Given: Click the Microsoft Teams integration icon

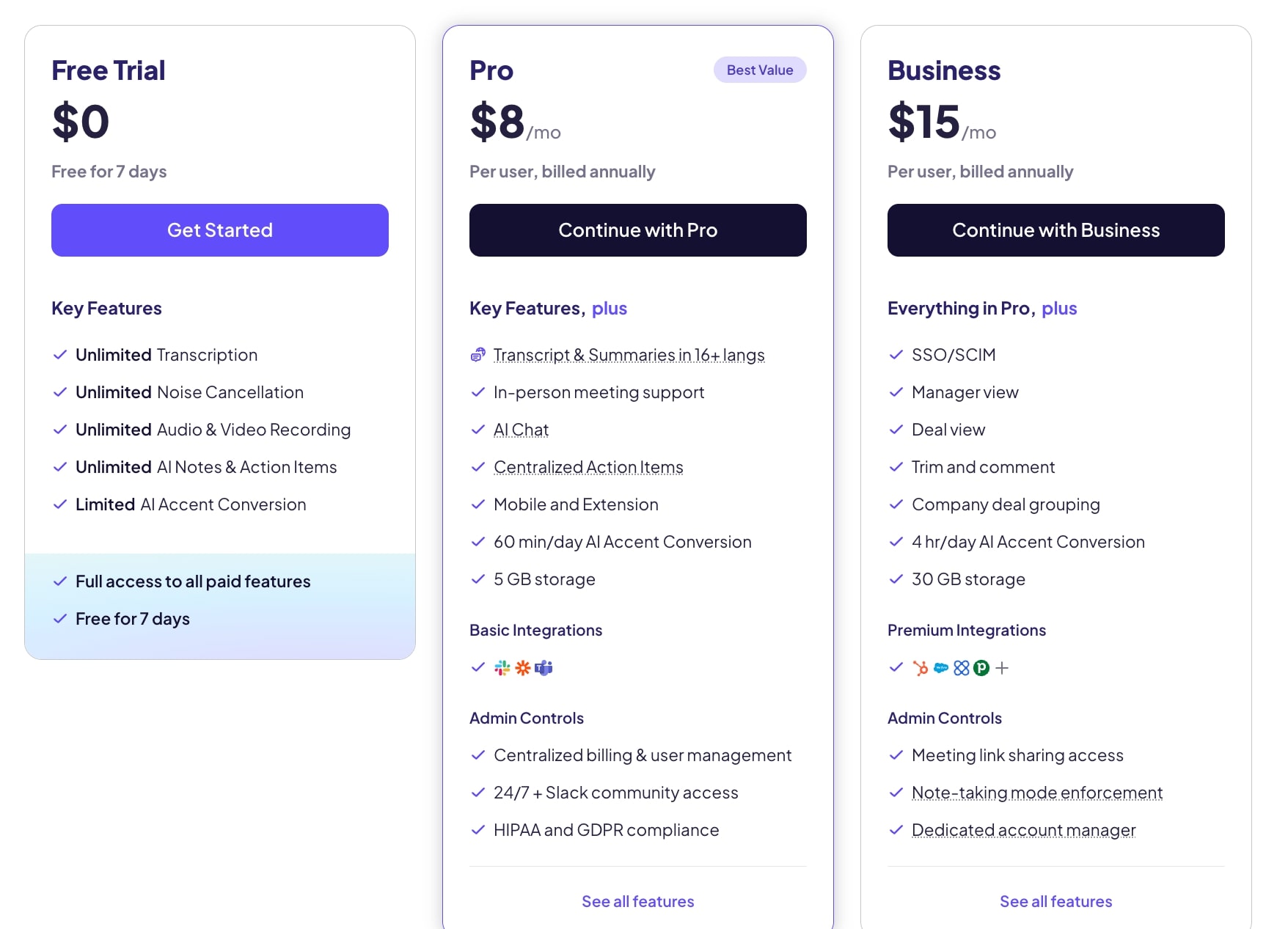Looking at the screenshot, I should pos(544,668).
